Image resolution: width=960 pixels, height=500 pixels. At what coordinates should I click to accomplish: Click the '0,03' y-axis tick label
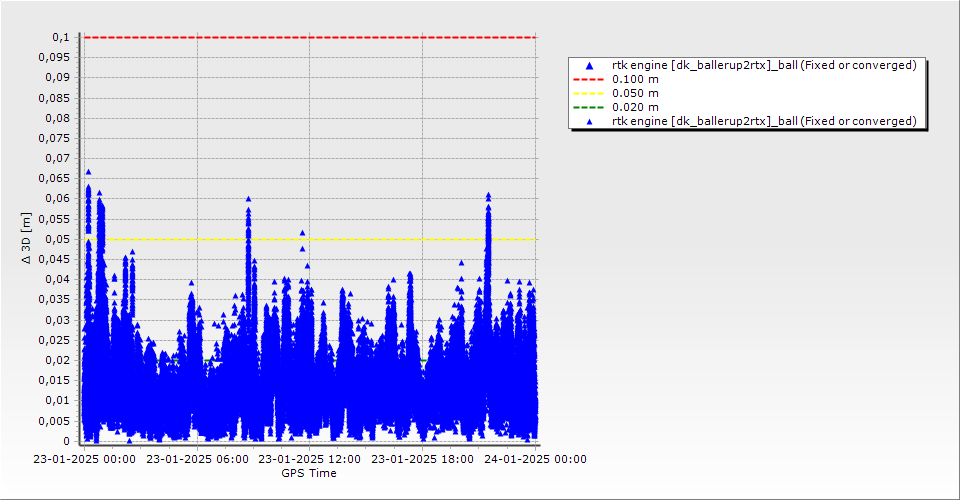tap(58, 320)
